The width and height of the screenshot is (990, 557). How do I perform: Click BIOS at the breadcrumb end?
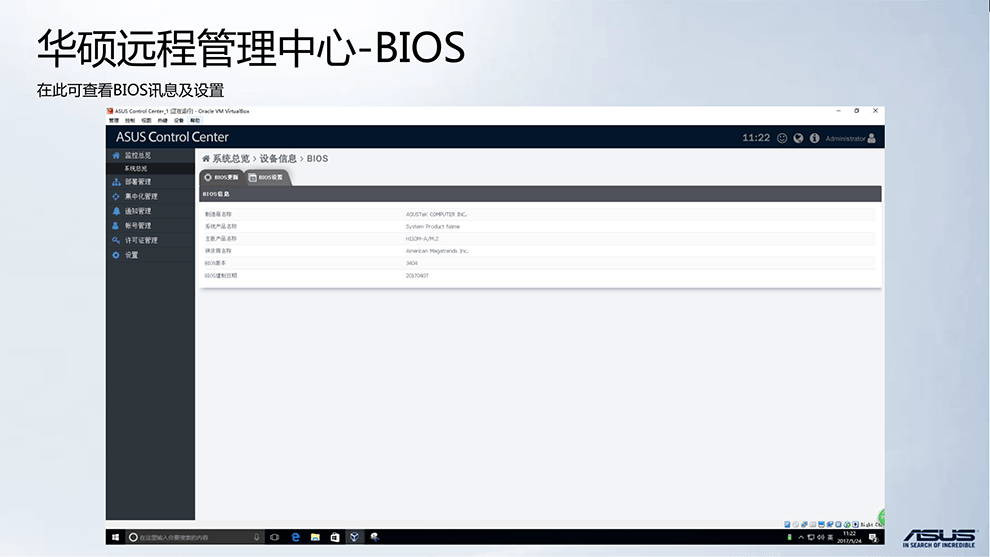[318, 159]
